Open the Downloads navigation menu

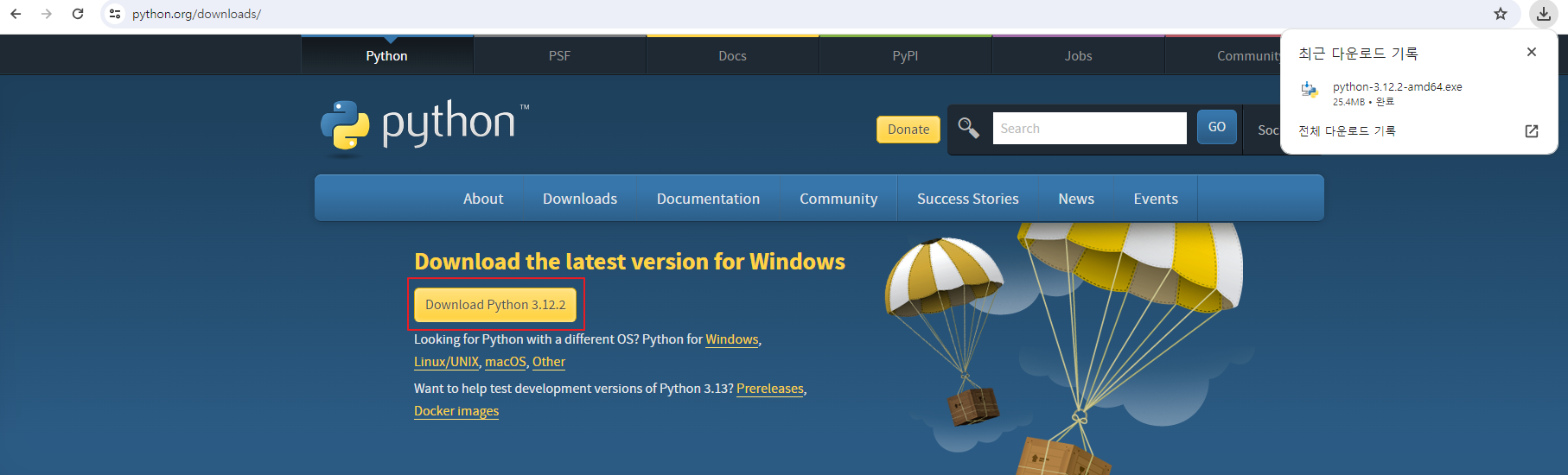point(580,199)
